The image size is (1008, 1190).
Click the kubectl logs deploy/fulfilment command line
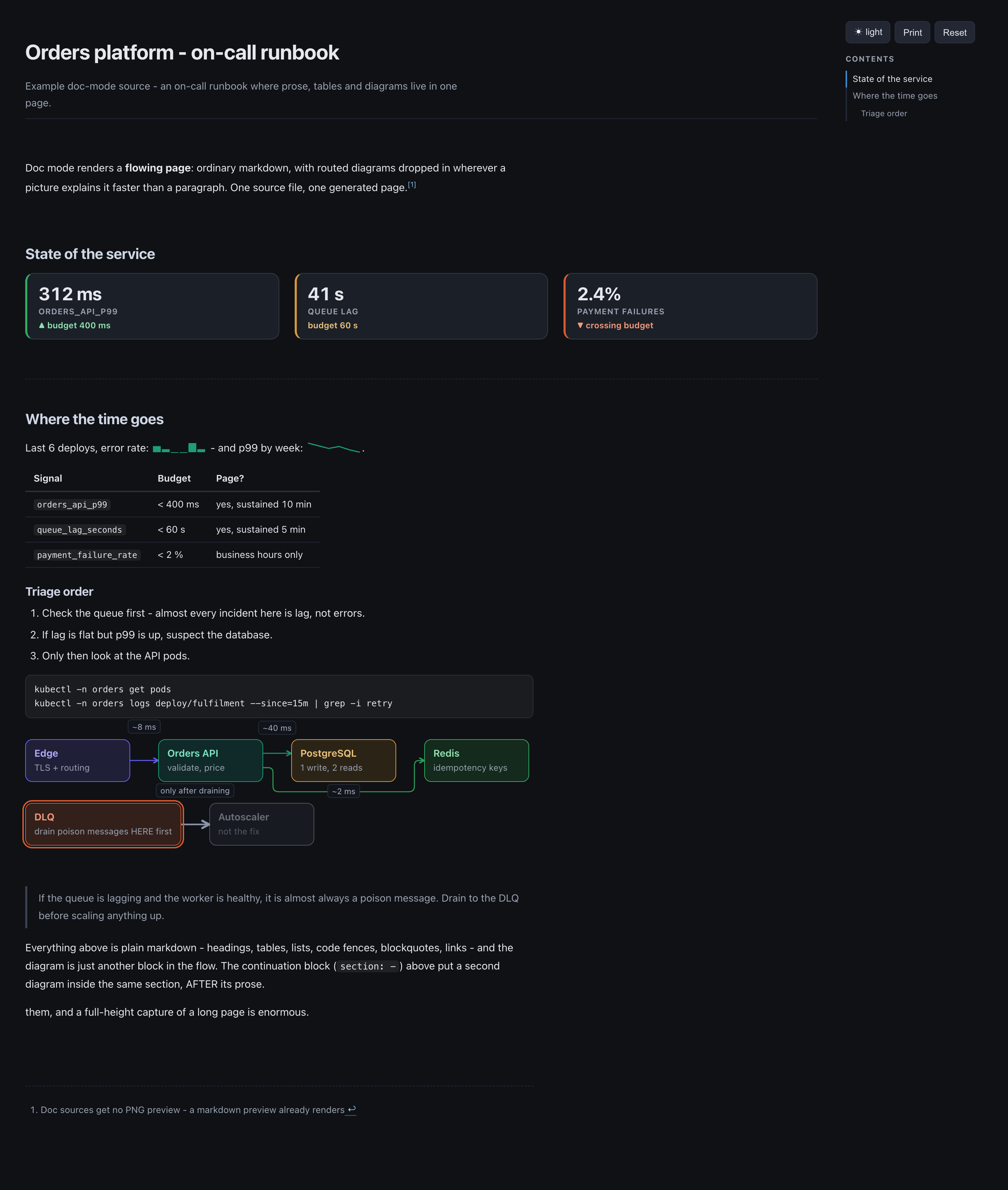click(213, 703)
